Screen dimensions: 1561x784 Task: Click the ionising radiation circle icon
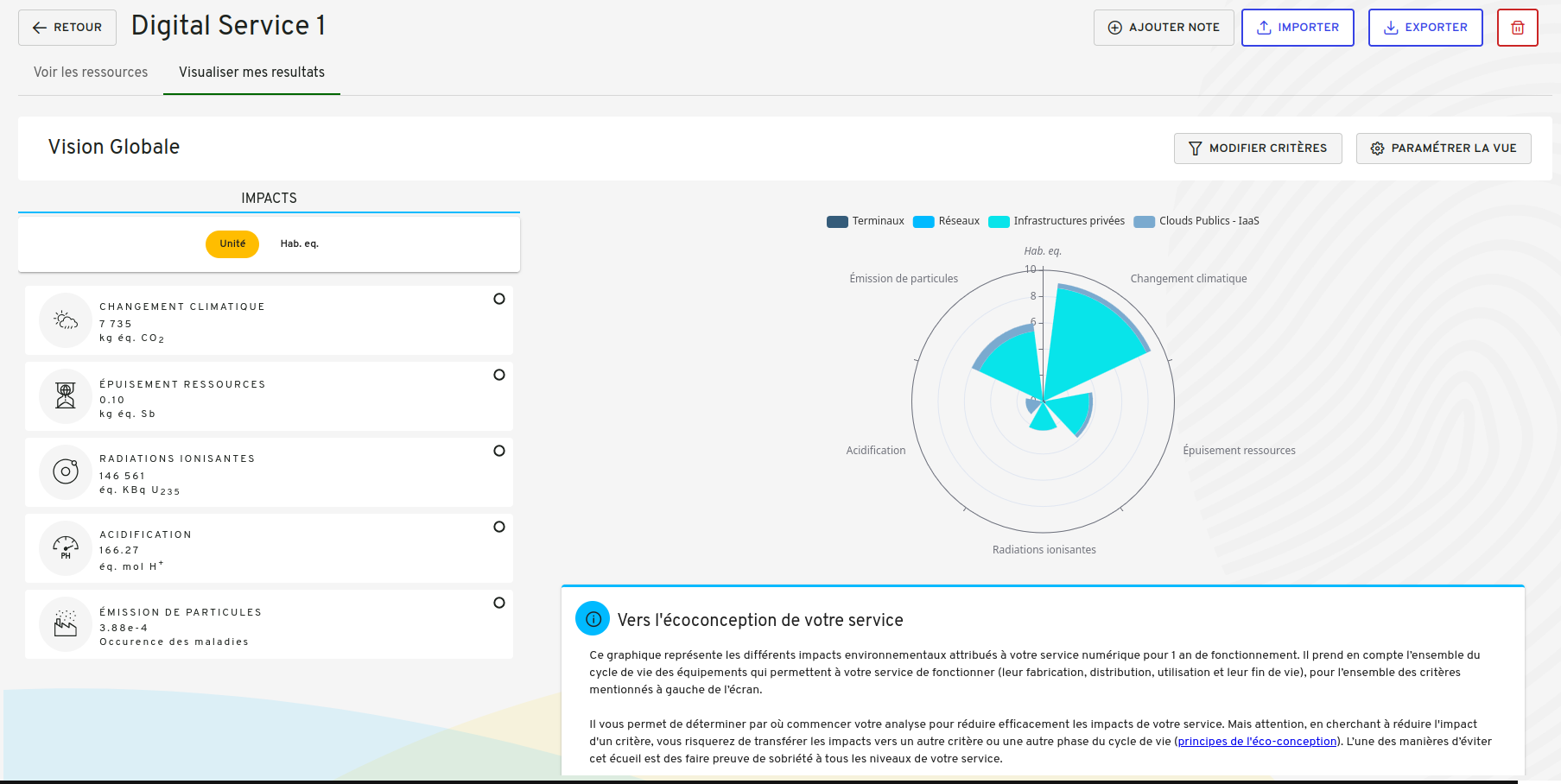coord(66,471)
